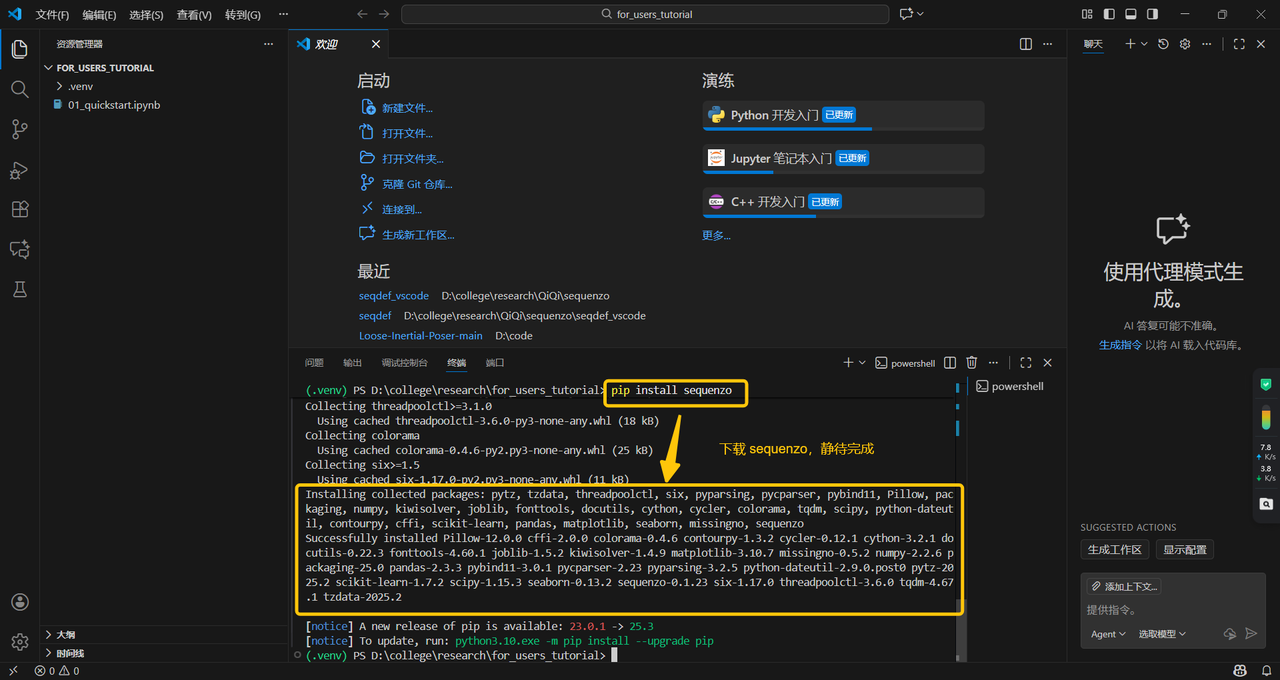Open chat settings gear icon
Image resolution: width=1280 pixels, height=680 pixels.
click(x=1185, y=44)
